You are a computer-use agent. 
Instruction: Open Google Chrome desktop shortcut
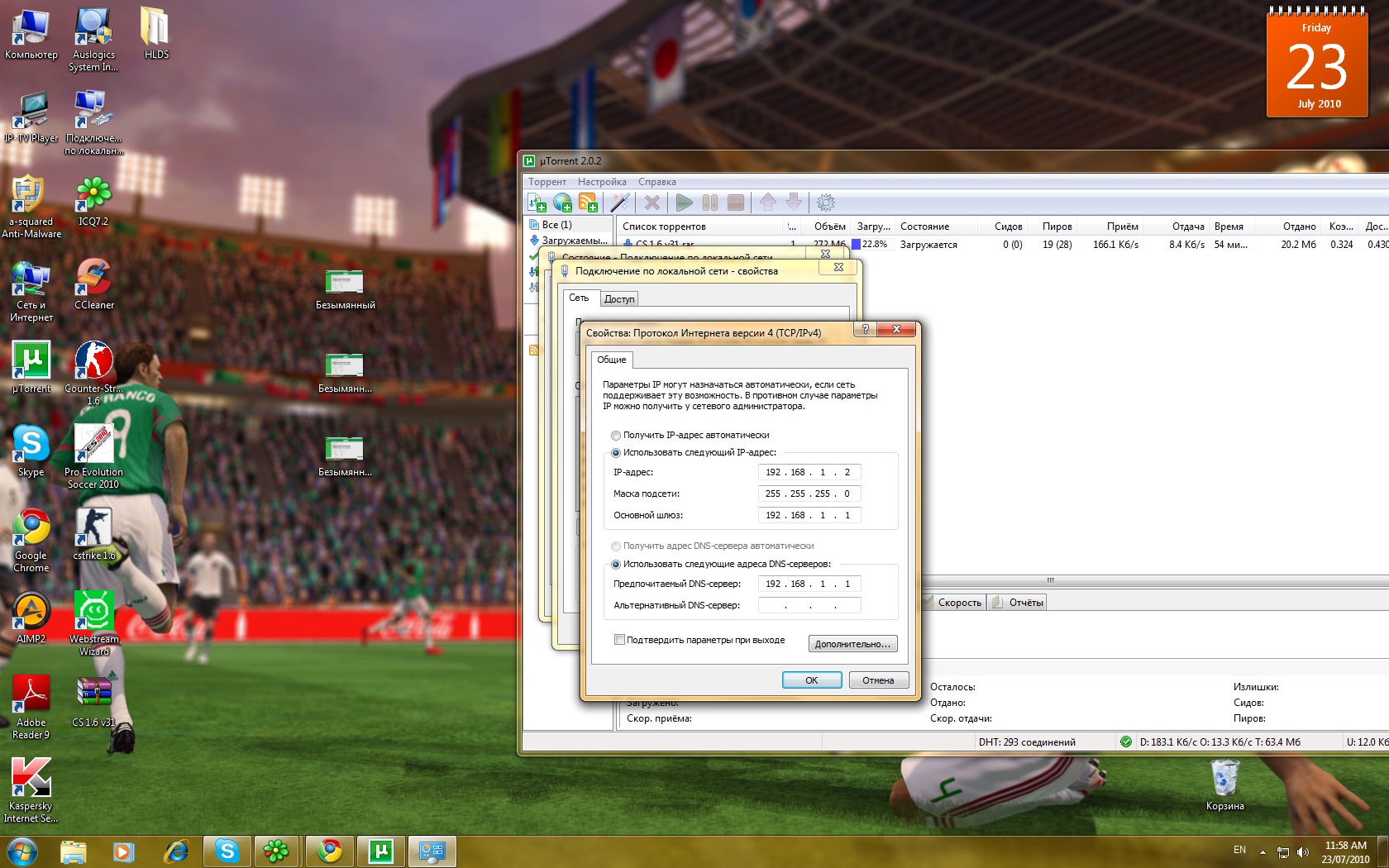tap(31, 541)
